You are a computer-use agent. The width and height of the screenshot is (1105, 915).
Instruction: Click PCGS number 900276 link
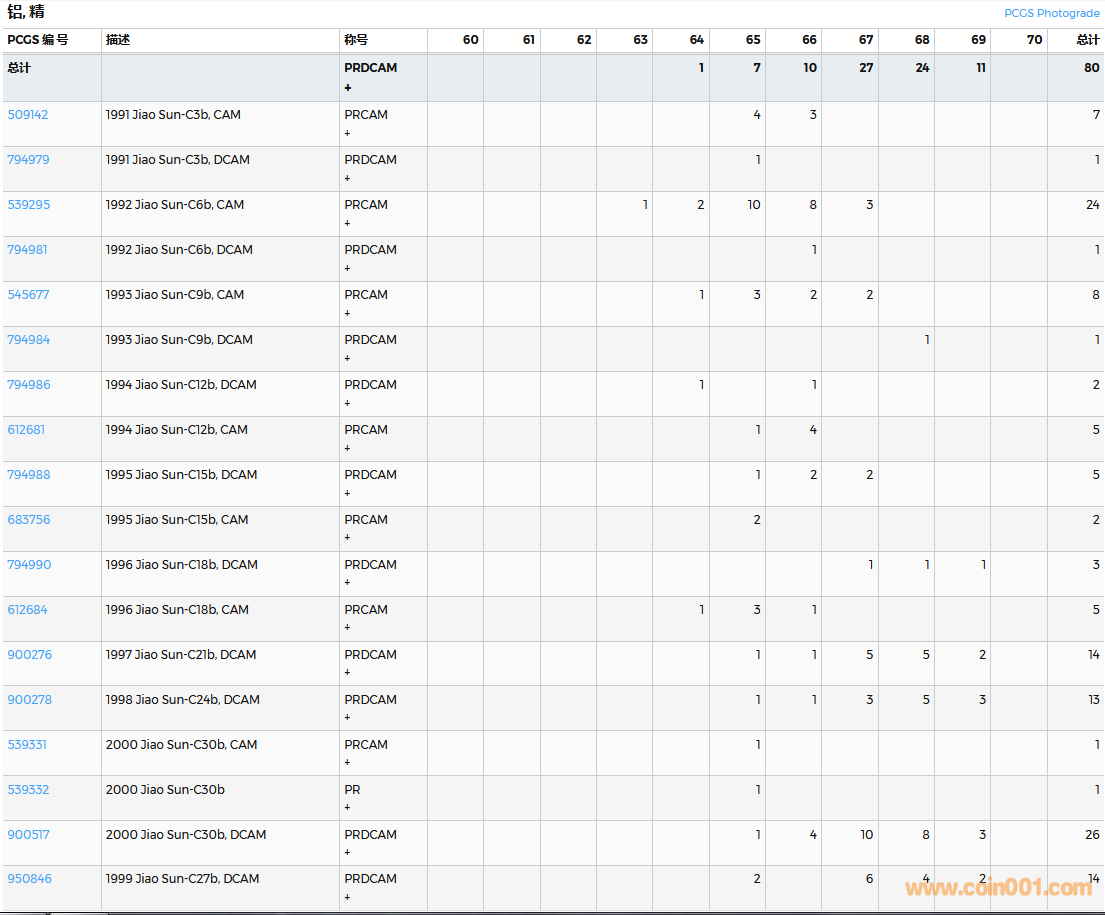coord(29,655)
